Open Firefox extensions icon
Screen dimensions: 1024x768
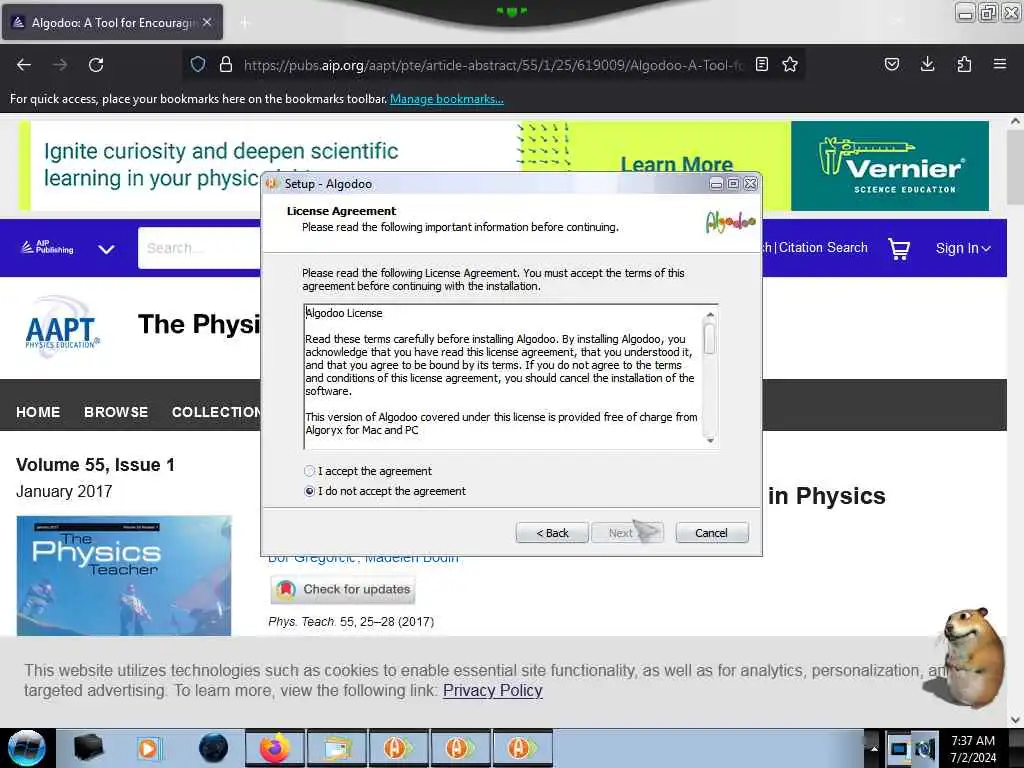pyautogui.click(x=964, y=64)
